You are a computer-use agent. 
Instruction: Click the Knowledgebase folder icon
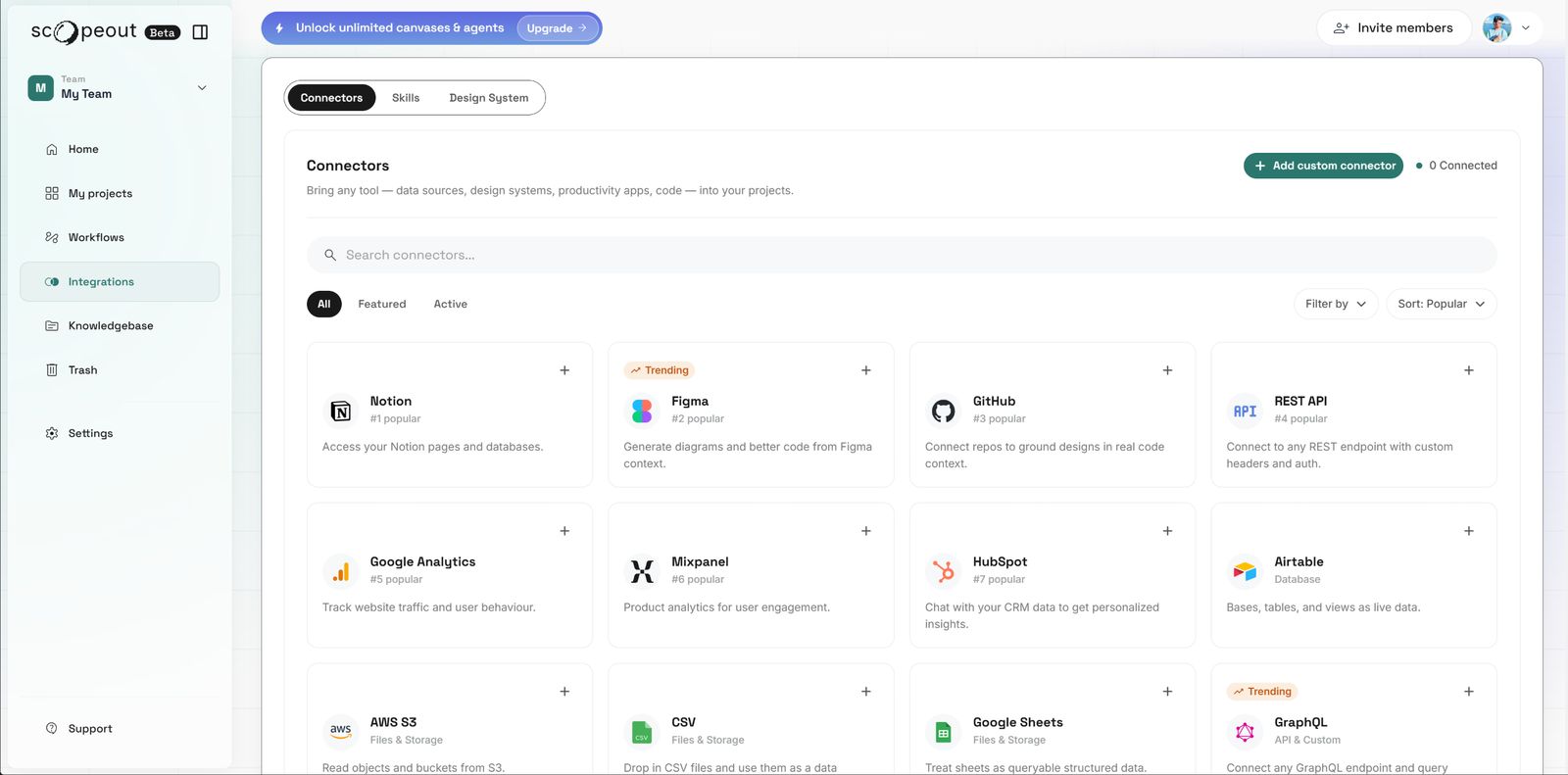coord(52,326)
